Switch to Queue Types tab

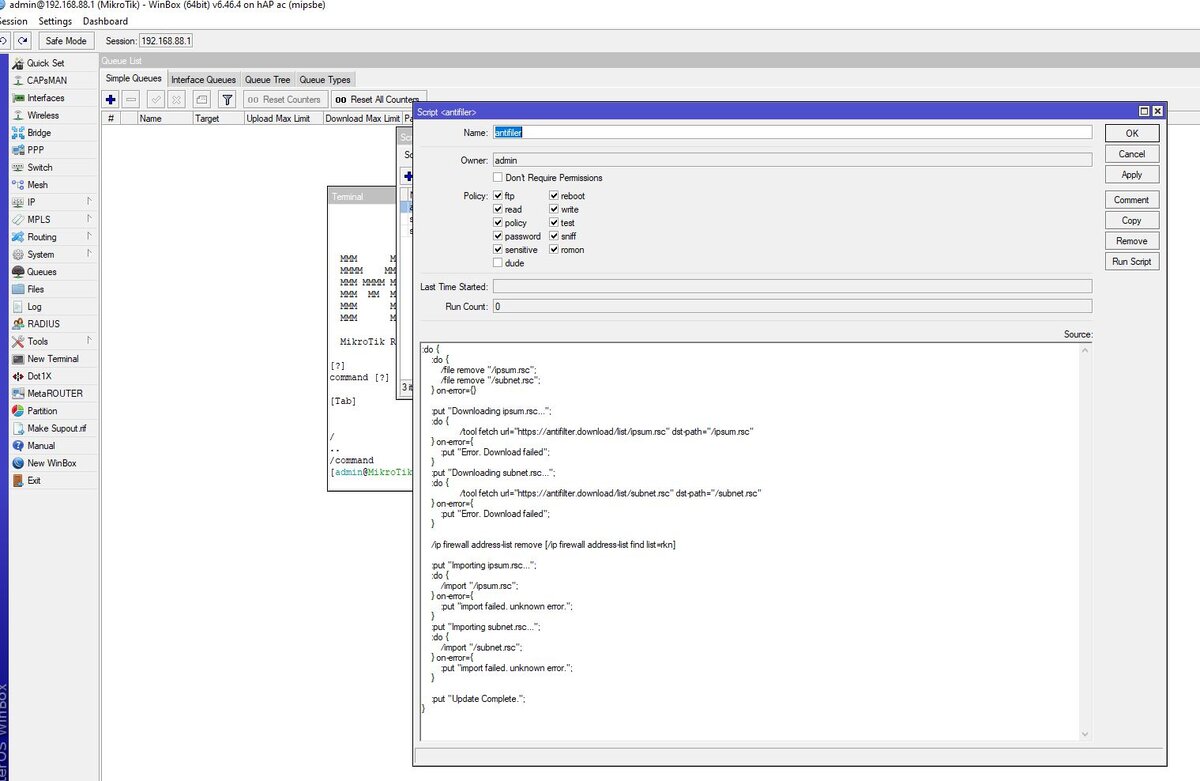pos(325,79)
